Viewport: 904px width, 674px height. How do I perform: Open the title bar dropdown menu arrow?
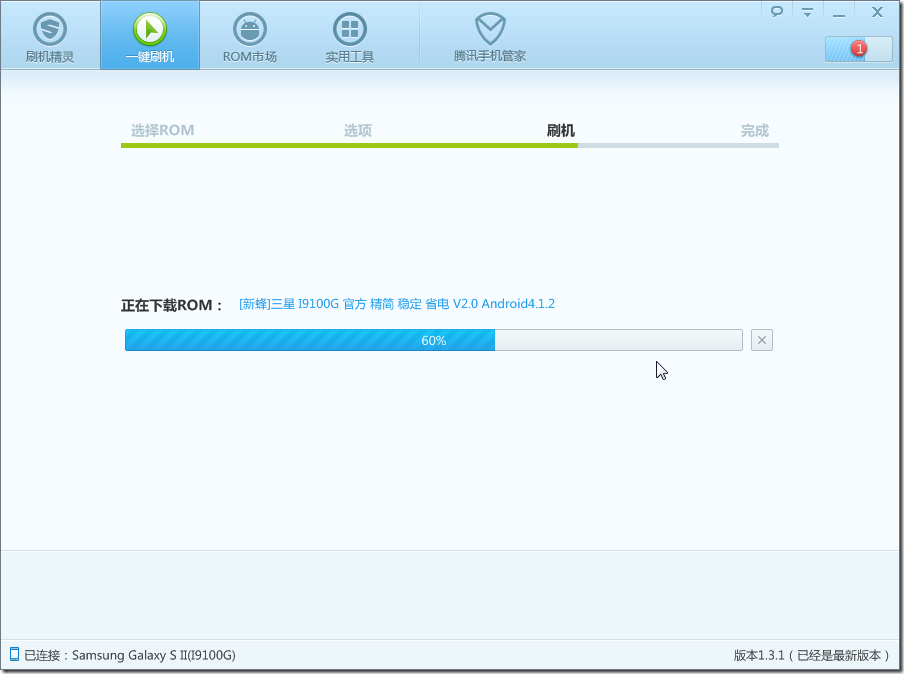pos(807,12)
